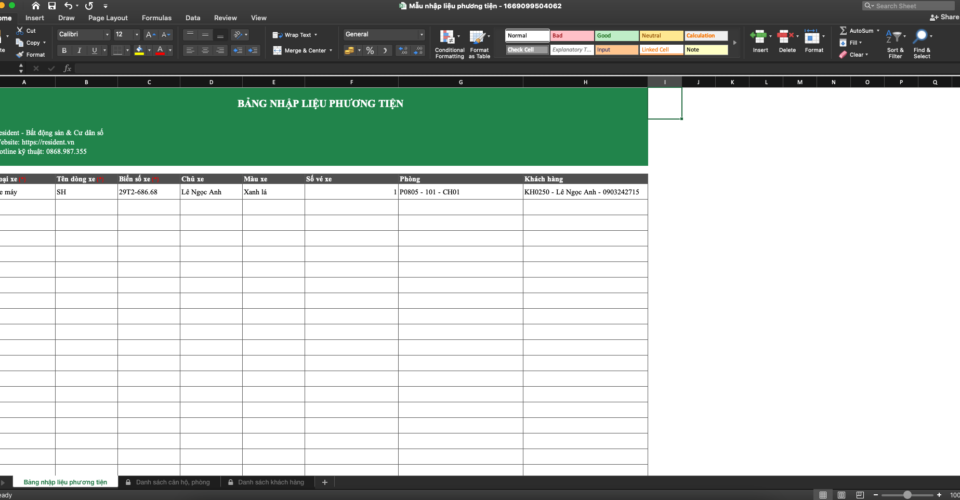The height and width of the screenshot is (500, 960).
Task: Expand the General number format dropdown
Action: pyautogui.click(x=423, y=35)
